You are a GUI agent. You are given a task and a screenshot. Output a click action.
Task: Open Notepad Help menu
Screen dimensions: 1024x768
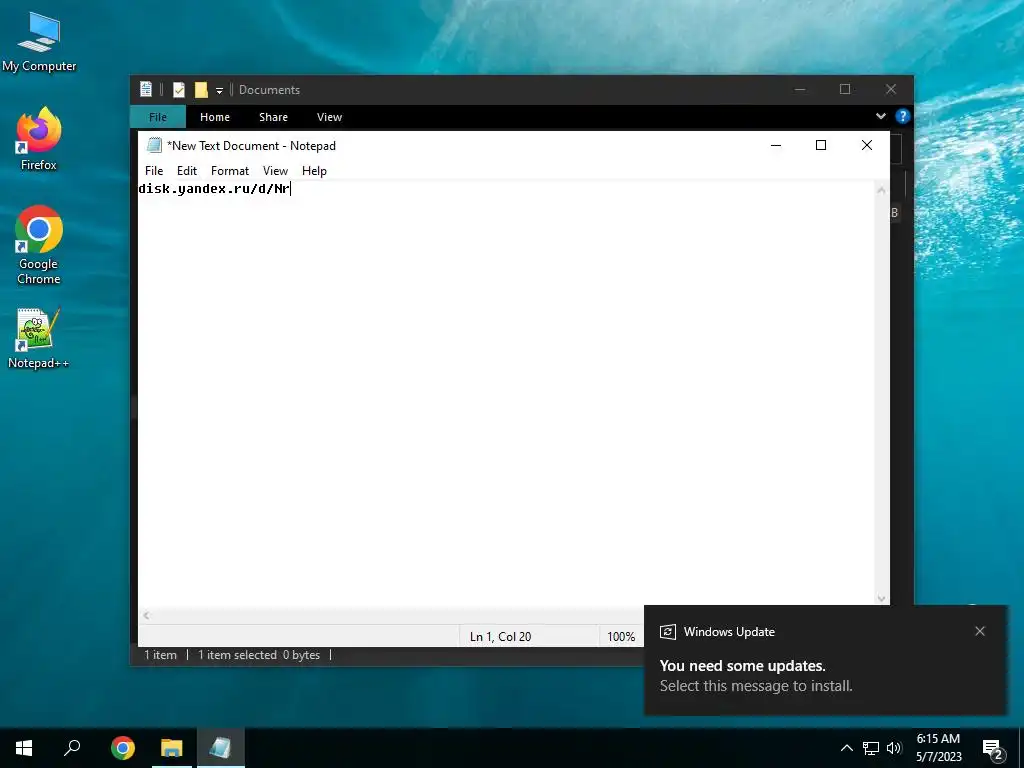pyautogui.click(x=314, y=170)
